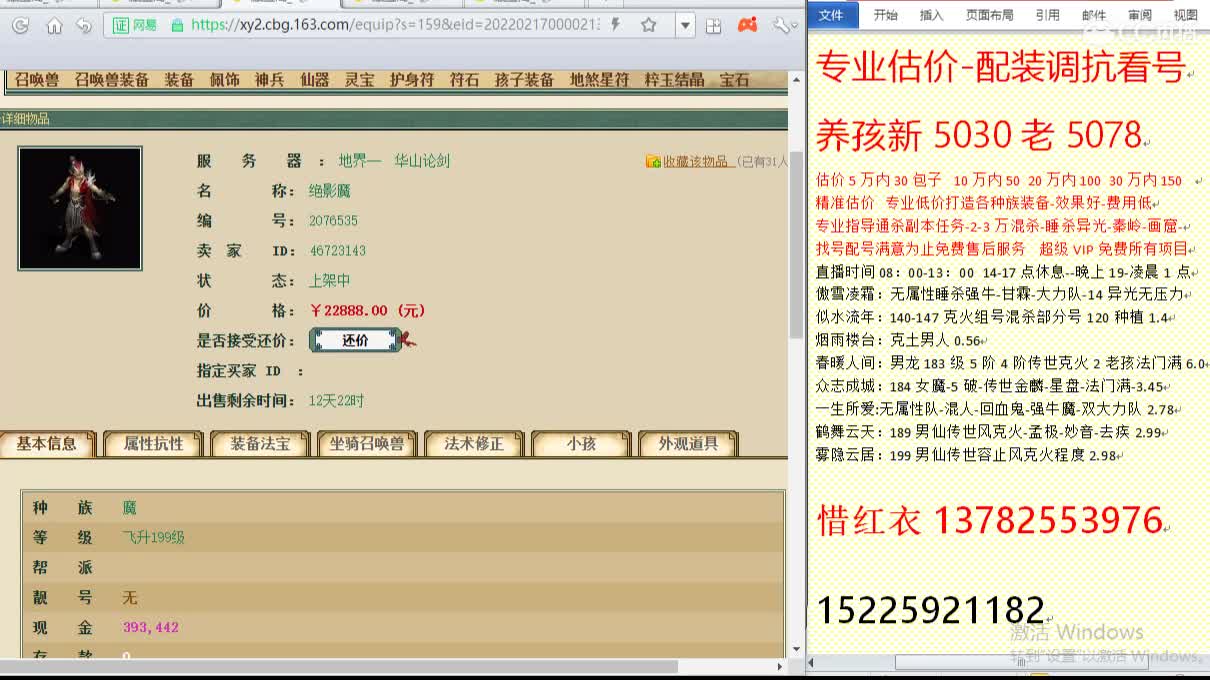This screenshot has height=680, width=1210.
Task: Open the 符石 category
Action: pyautogui.click(x=465, y=80)
